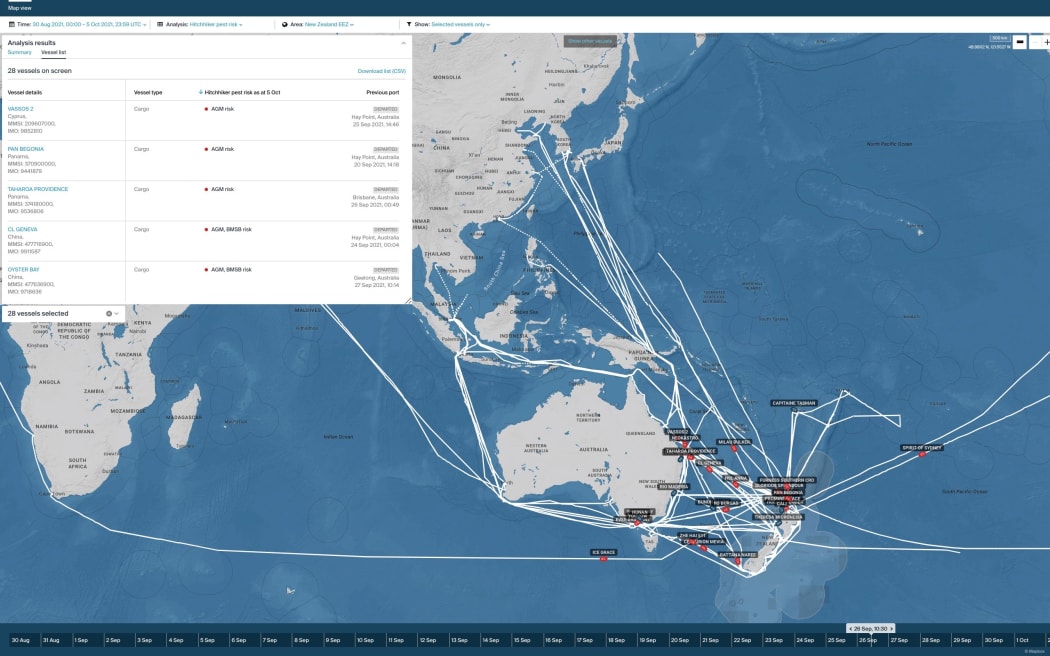Click the AGM risk cell in the VASSOS 2 row
Viewport: 1050px width, 656px height.
coord(220,108)
